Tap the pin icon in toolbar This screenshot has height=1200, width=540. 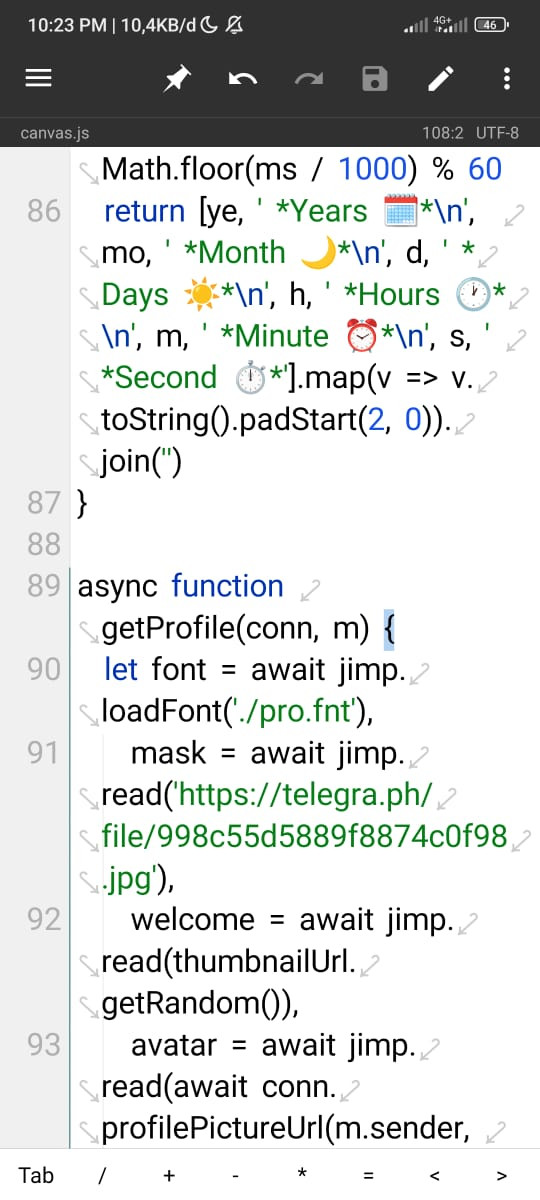pos(177,79)
